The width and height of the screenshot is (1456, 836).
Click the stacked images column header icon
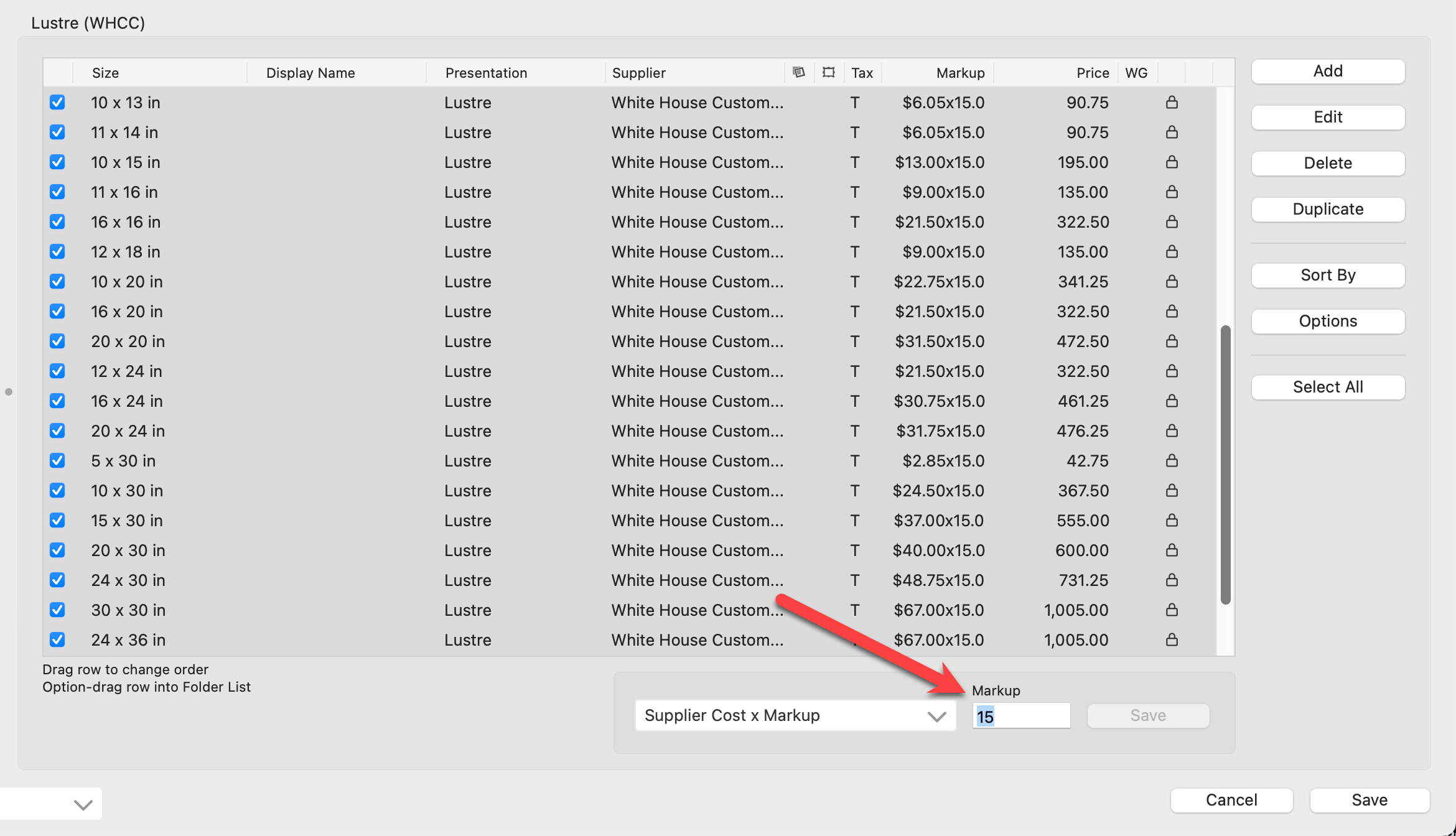[799, 72]
